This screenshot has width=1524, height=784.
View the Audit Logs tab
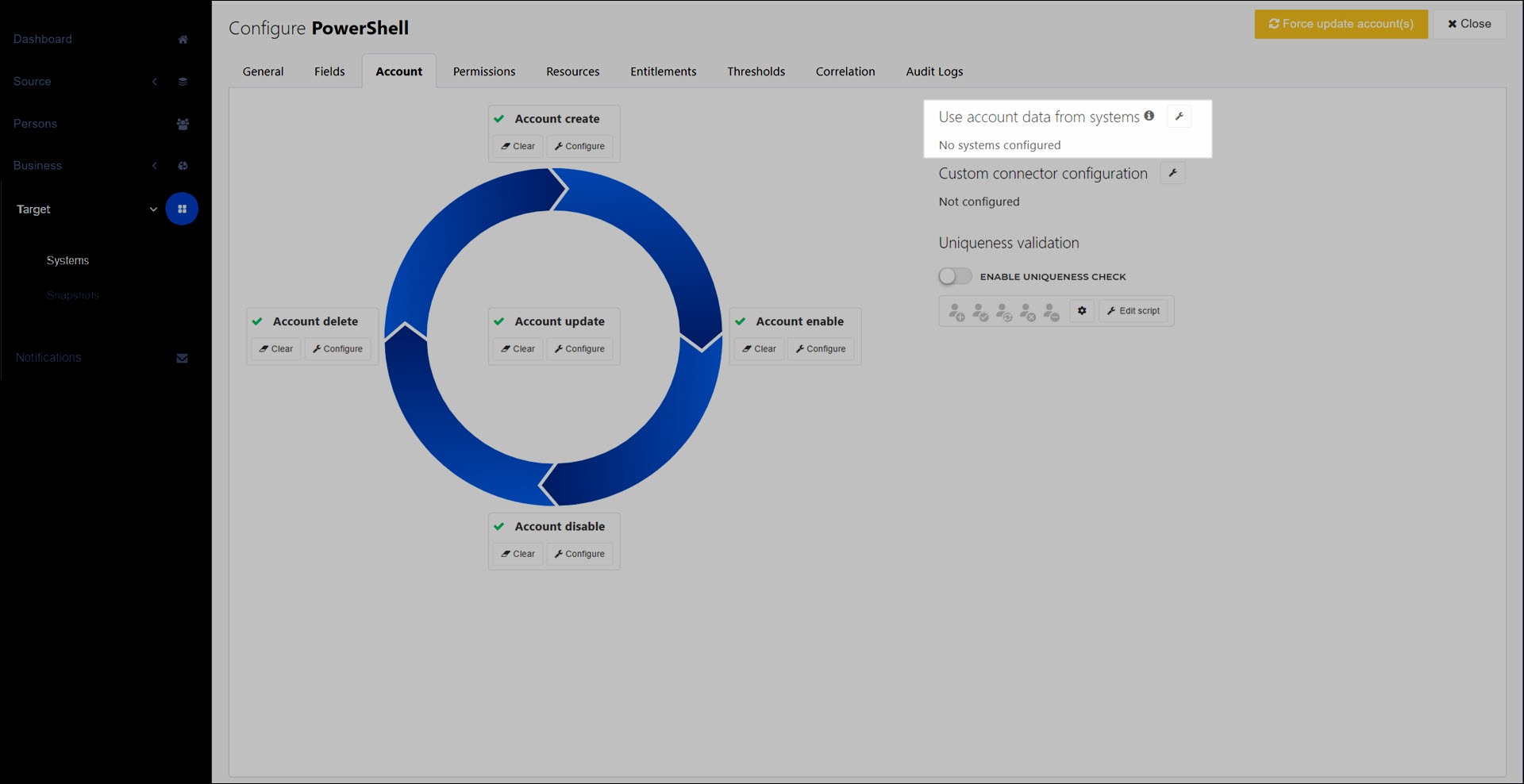click(934, 71)
